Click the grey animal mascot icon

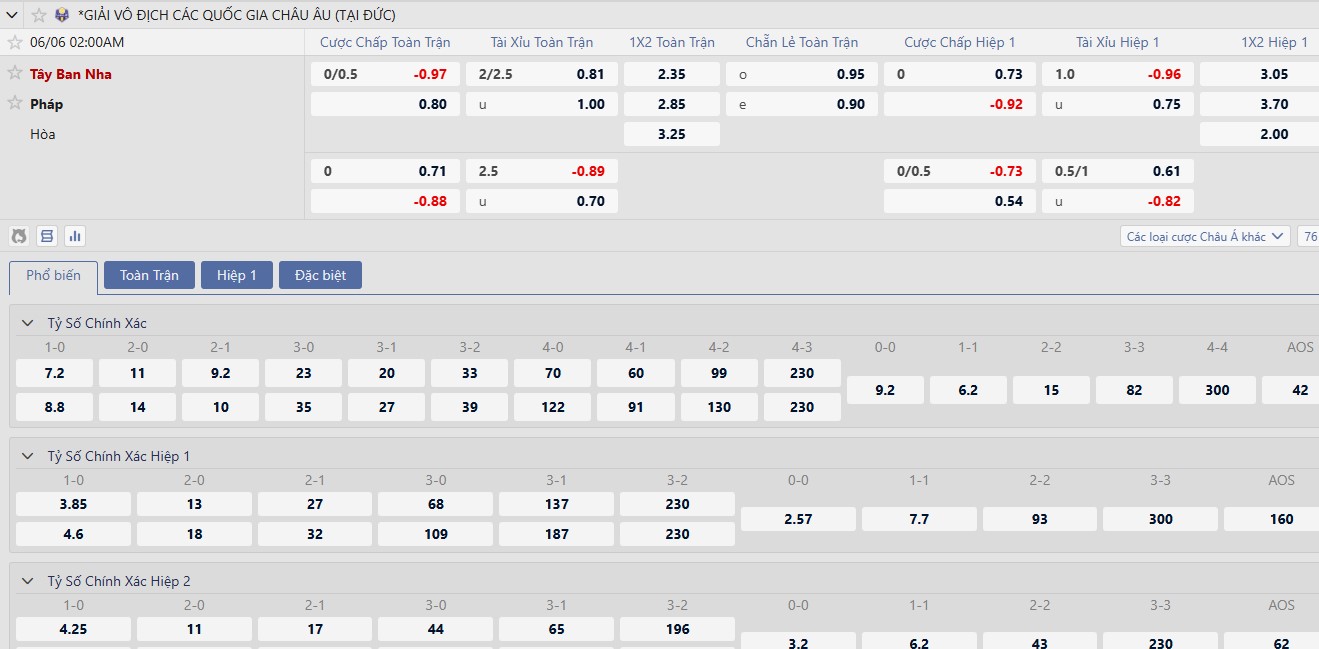[x=18, y=236]
